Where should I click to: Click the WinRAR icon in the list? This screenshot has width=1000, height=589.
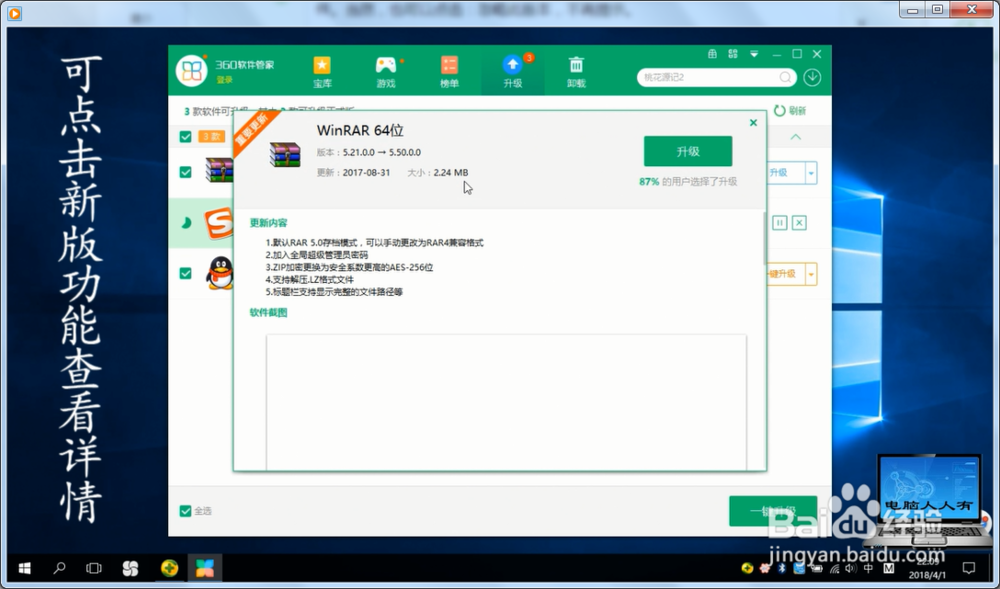coord(219,170)
